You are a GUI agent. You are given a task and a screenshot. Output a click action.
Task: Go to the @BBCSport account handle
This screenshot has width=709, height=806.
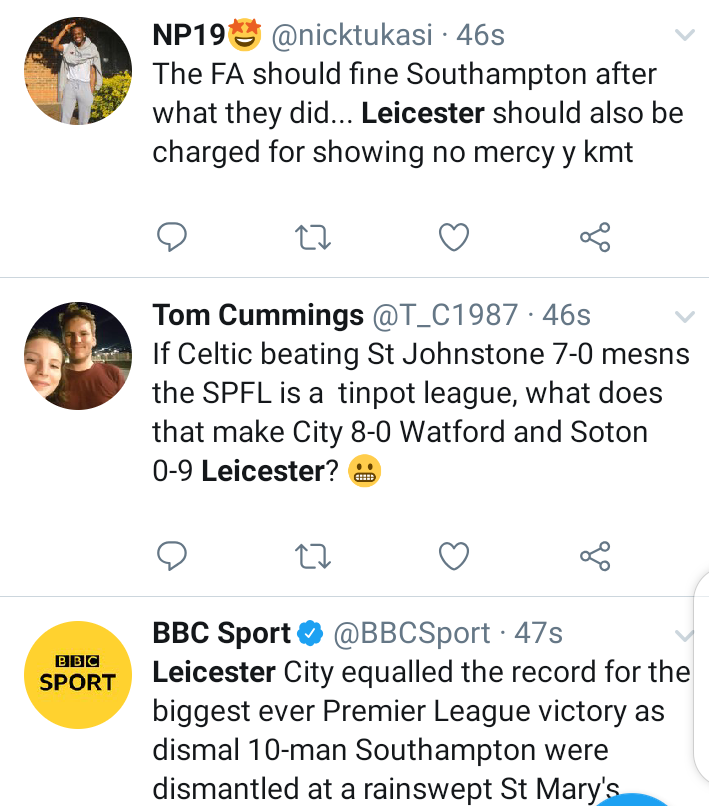click(x=411, y=634)
